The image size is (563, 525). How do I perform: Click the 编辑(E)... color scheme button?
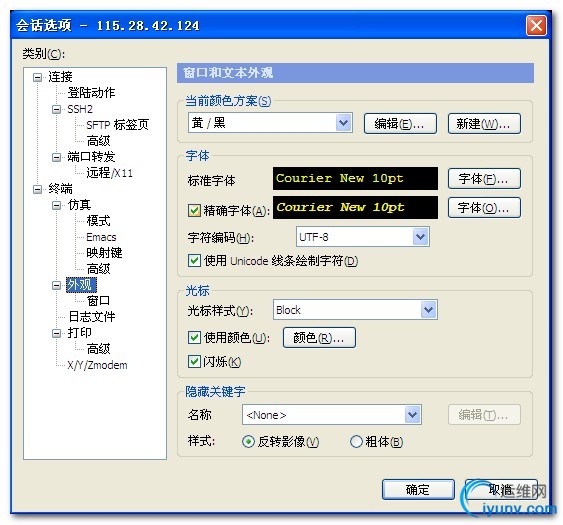[x=400, y=124]
